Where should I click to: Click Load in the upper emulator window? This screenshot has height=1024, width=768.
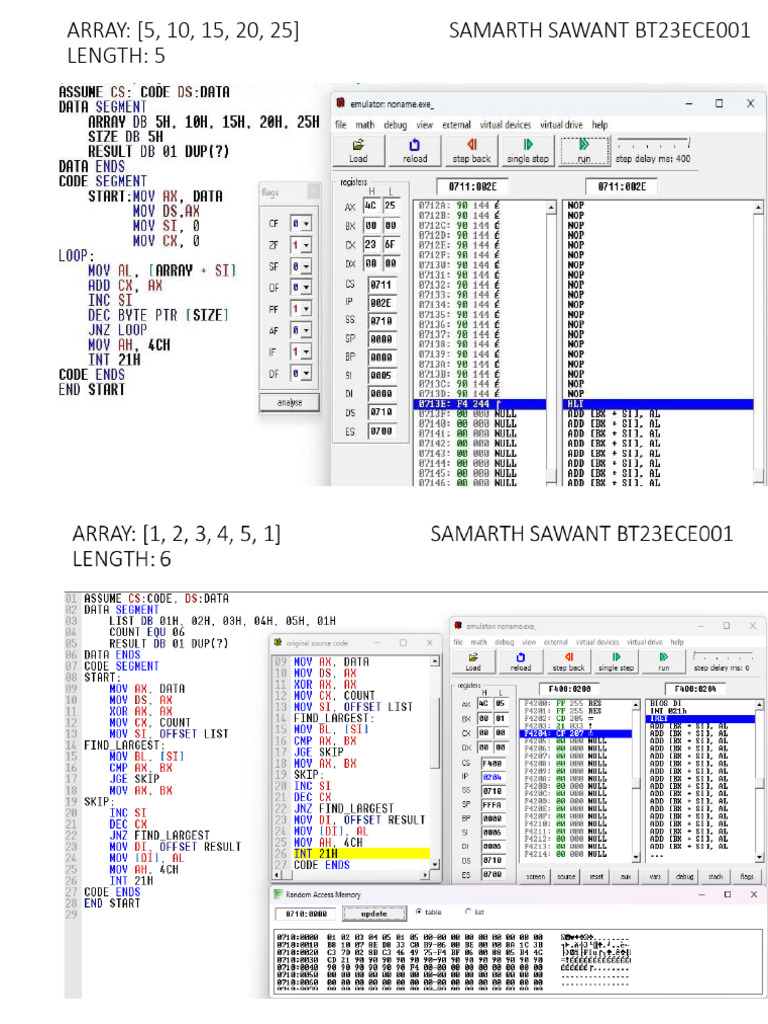(x=358, y=151)
